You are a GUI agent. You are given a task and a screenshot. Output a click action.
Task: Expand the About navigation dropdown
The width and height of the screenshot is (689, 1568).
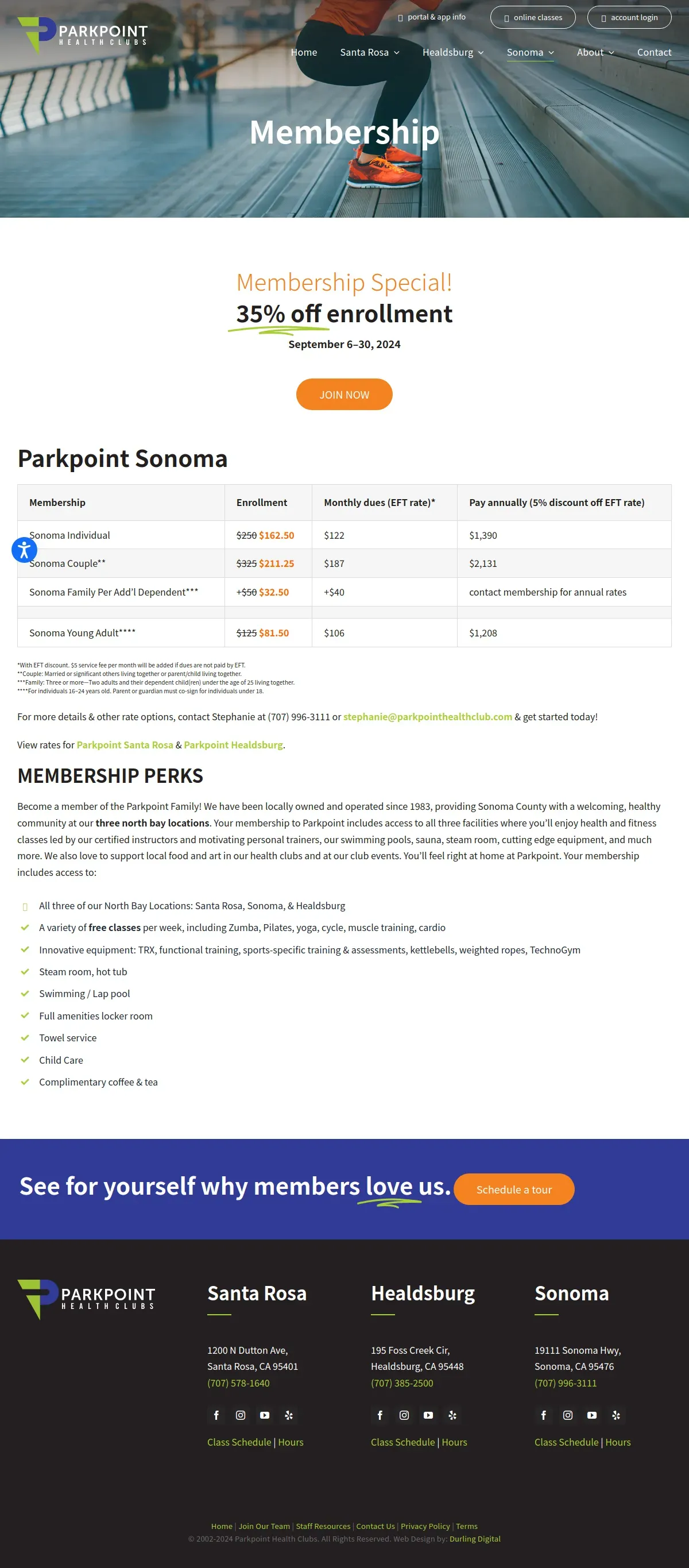click(595, 52)
